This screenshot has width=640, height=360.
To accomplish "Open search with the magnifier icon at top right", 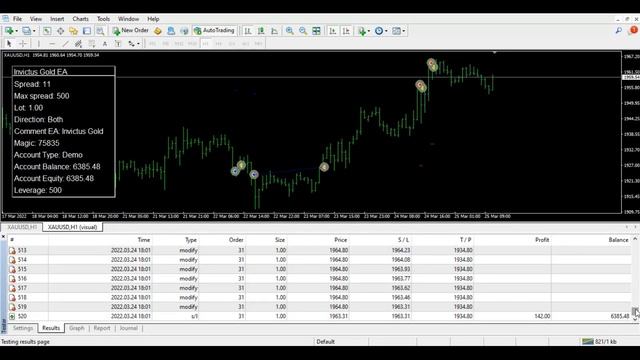I will (619, 30).
